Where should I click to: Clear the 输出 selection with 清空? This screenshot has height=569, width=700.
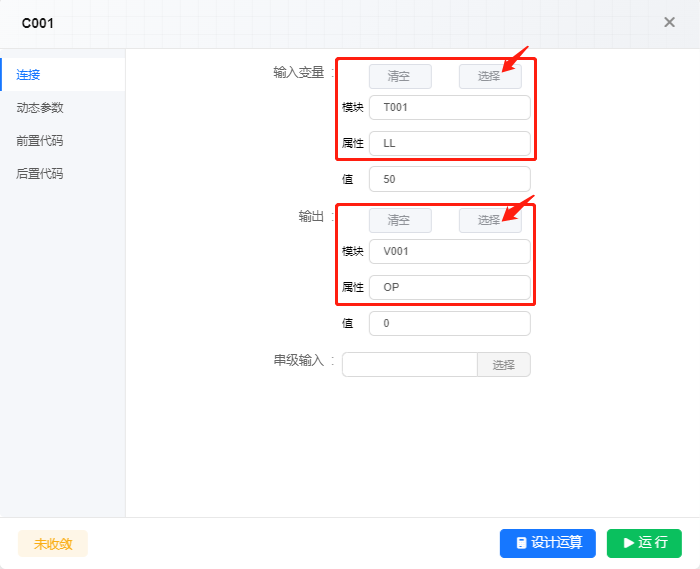click(x=400, y=220)
